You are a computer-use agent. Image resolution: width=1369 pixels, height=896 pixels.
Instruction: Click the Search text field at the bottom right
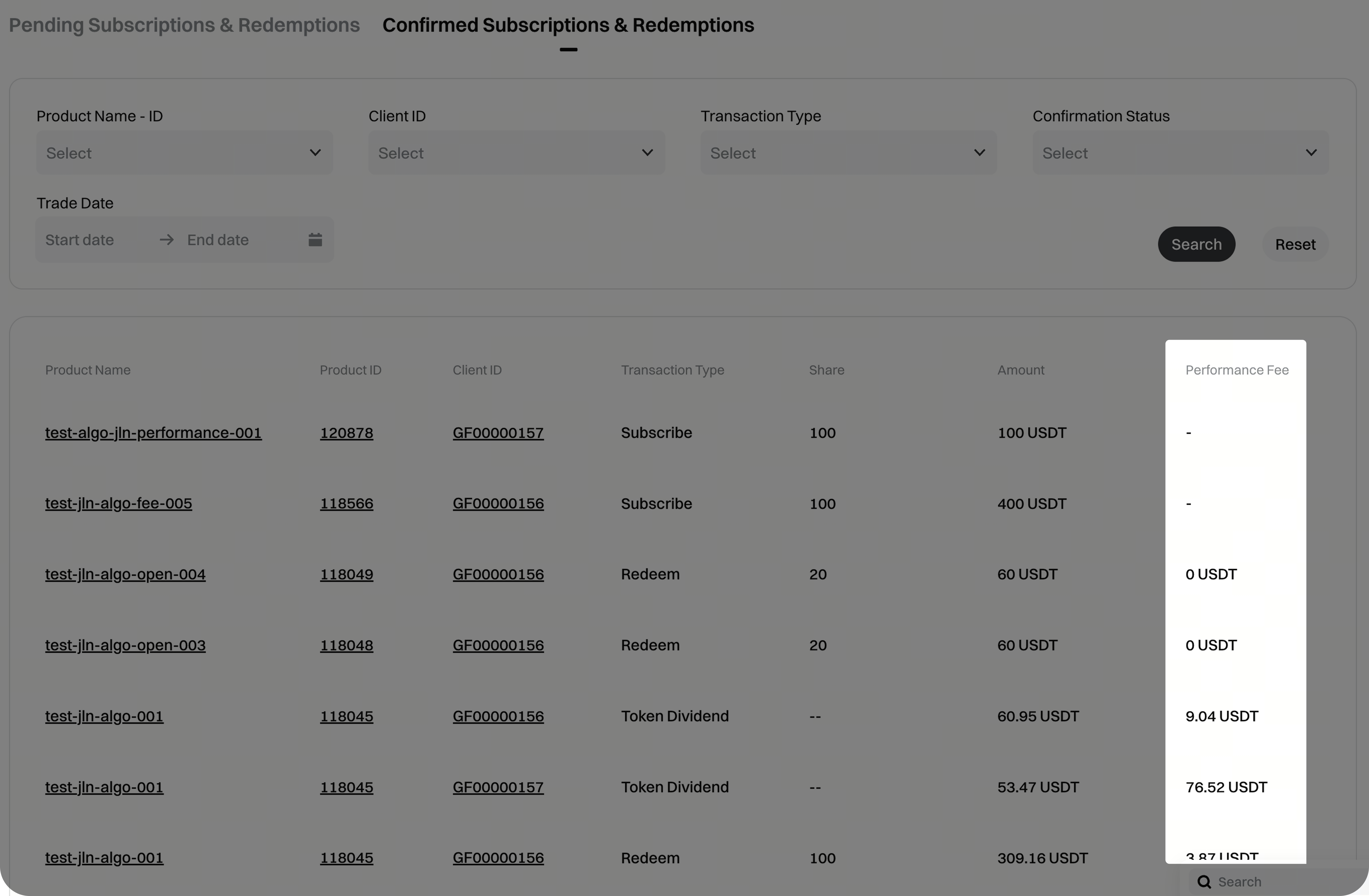(x=1277, y=882)
